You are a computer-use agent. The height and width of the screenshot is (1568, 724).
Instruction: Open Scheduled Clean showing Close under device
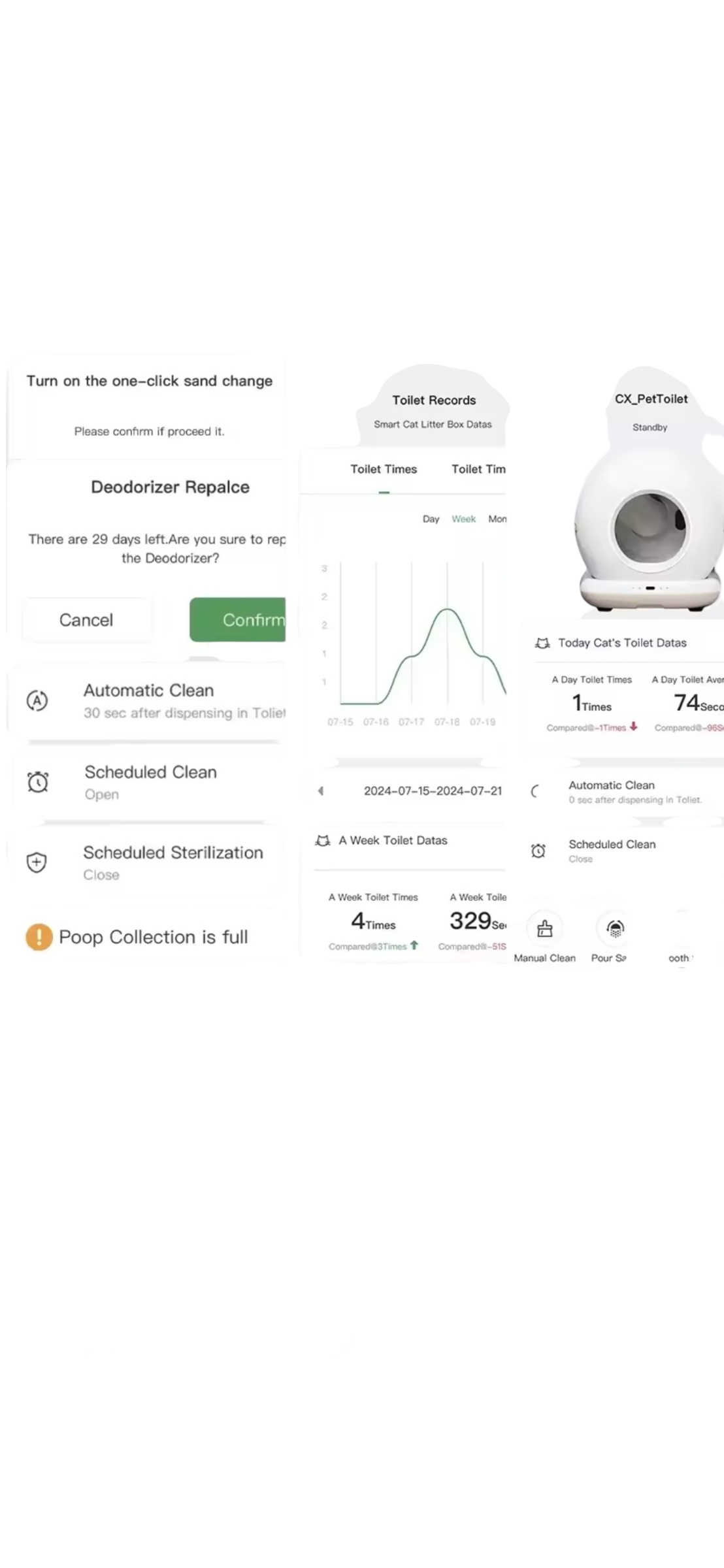pos(624,851)
